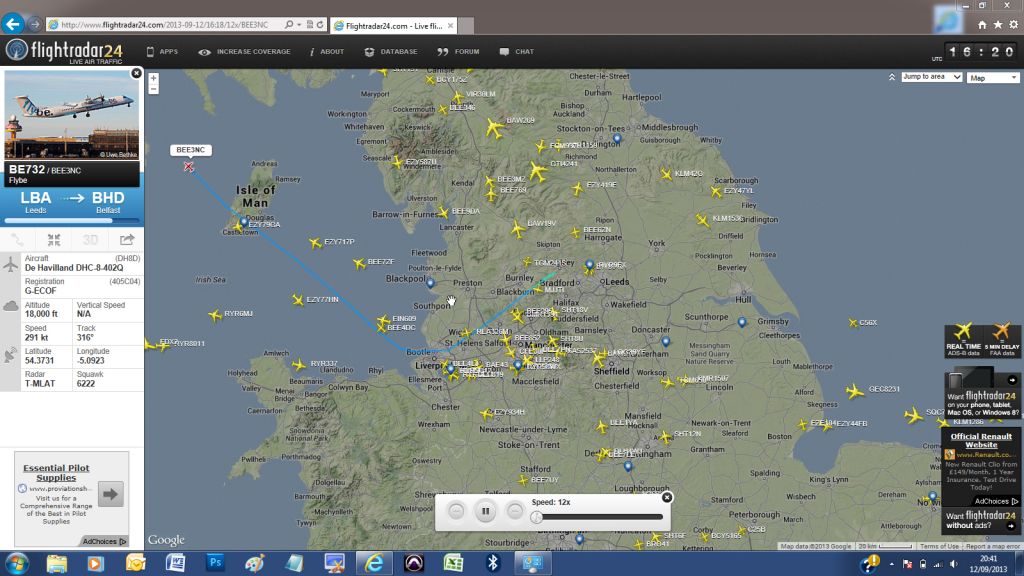
Task: Click the Flybe aircraft photo
Action: click(x=72, y=115)
